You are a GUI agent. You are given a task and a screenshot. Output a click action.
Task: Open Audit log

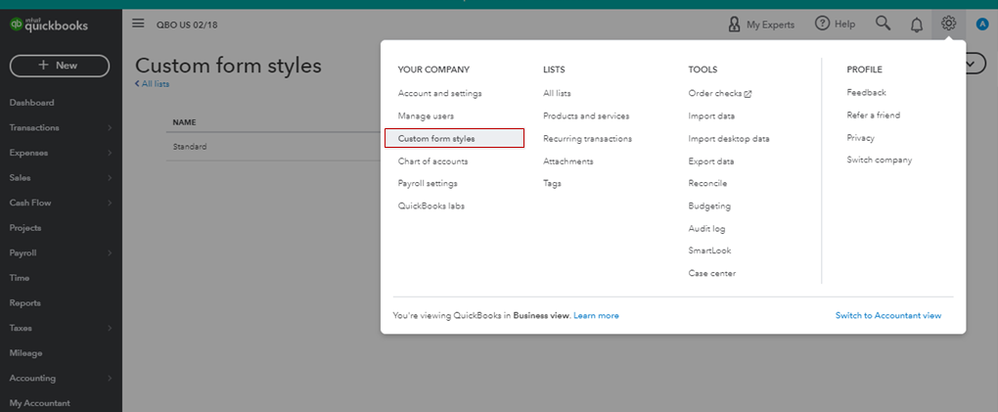(x=706, y=229)
